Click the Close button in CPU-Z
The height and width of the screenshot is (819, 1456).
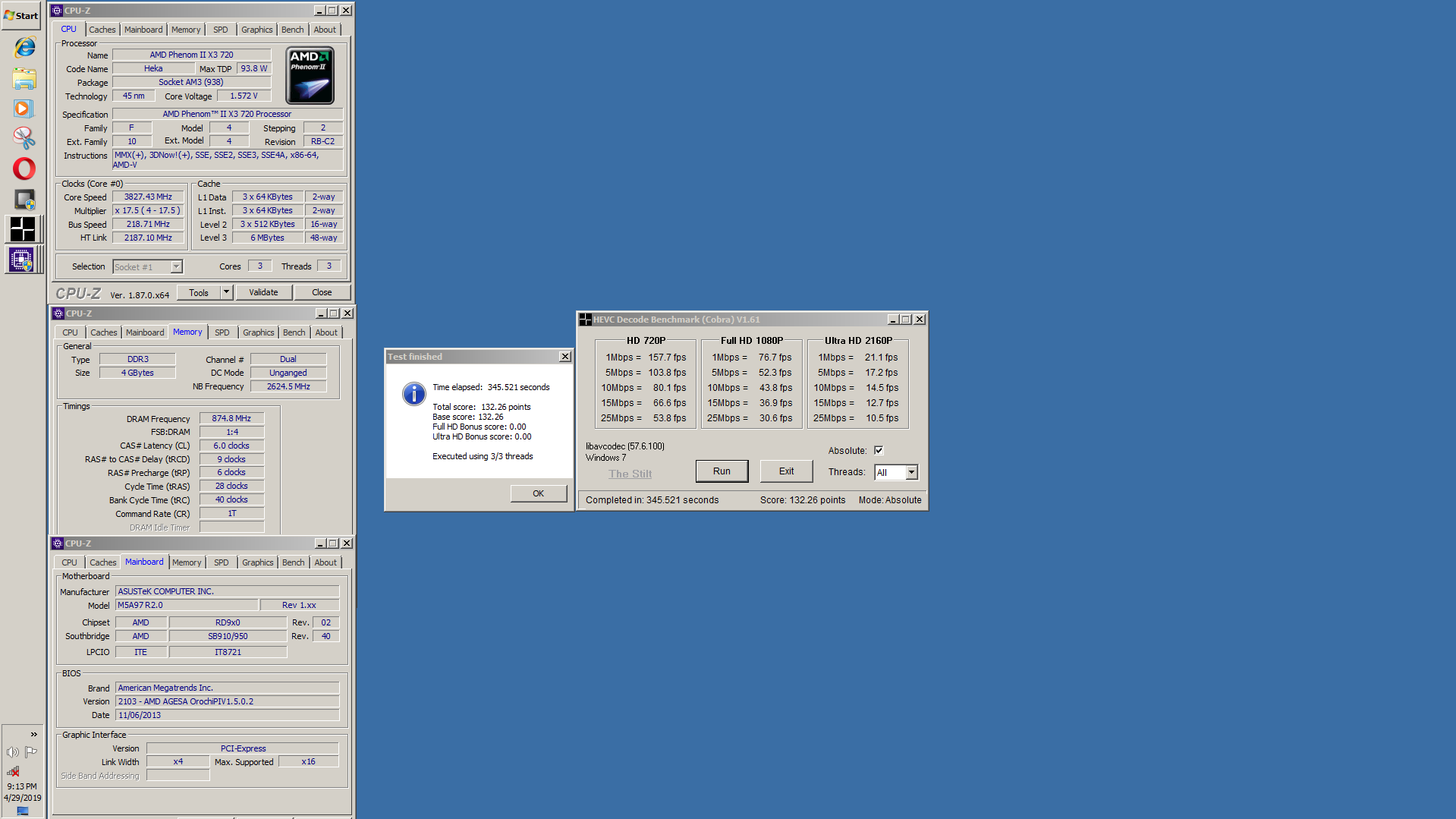tap(322, 292)
